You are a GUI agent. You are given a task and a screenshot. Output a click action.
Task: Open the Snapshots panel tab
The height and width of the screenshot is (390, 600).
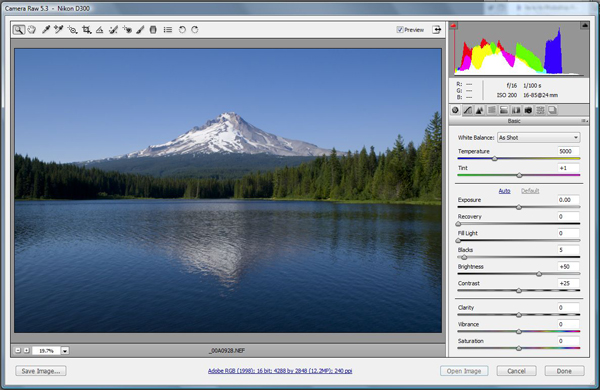(552, 110)
